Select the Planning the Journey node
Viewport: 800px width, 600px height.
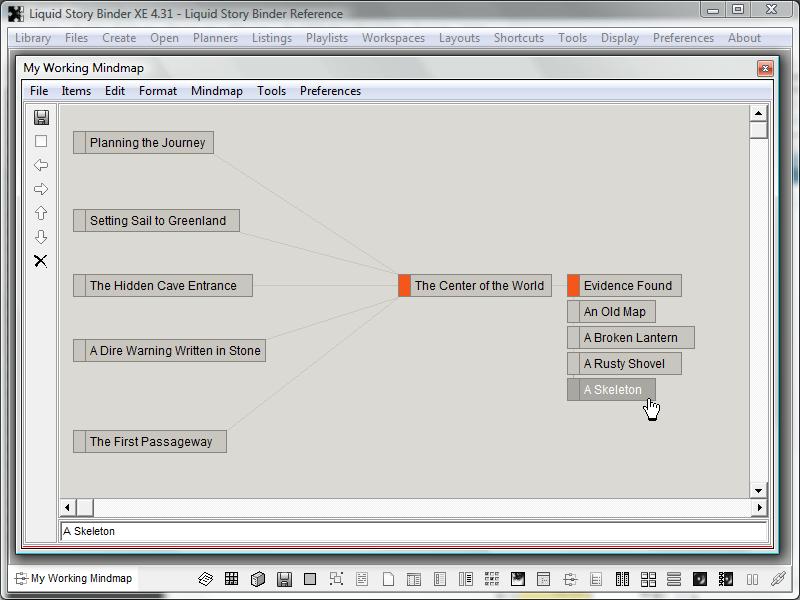tap(147, 143)
